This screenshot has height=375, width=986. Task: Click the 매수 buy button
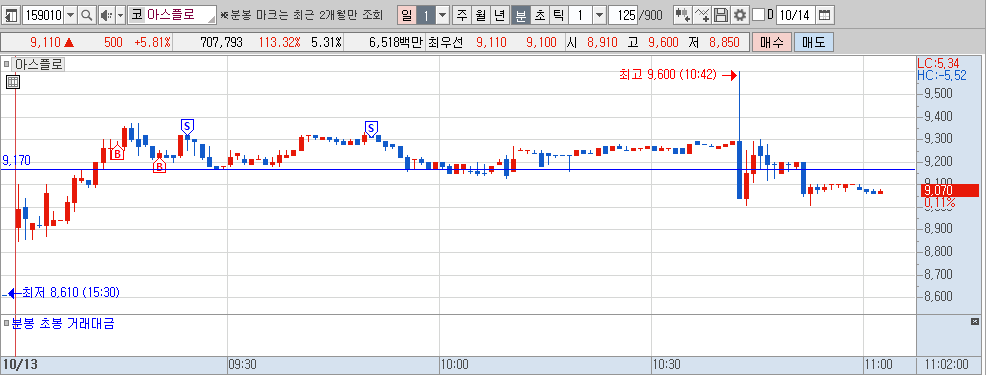tap(772, 43)
